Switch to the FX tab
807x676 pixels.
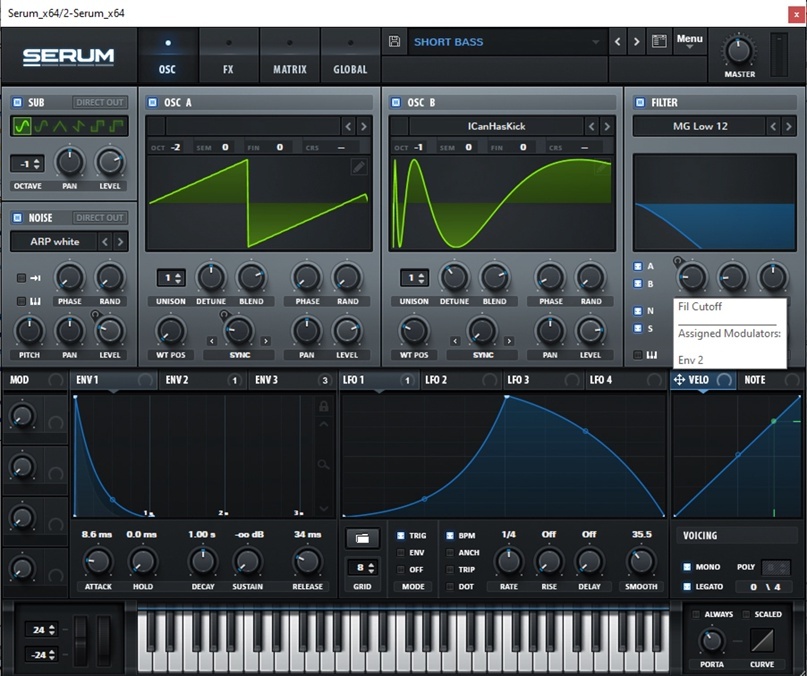tap(229, 56)
